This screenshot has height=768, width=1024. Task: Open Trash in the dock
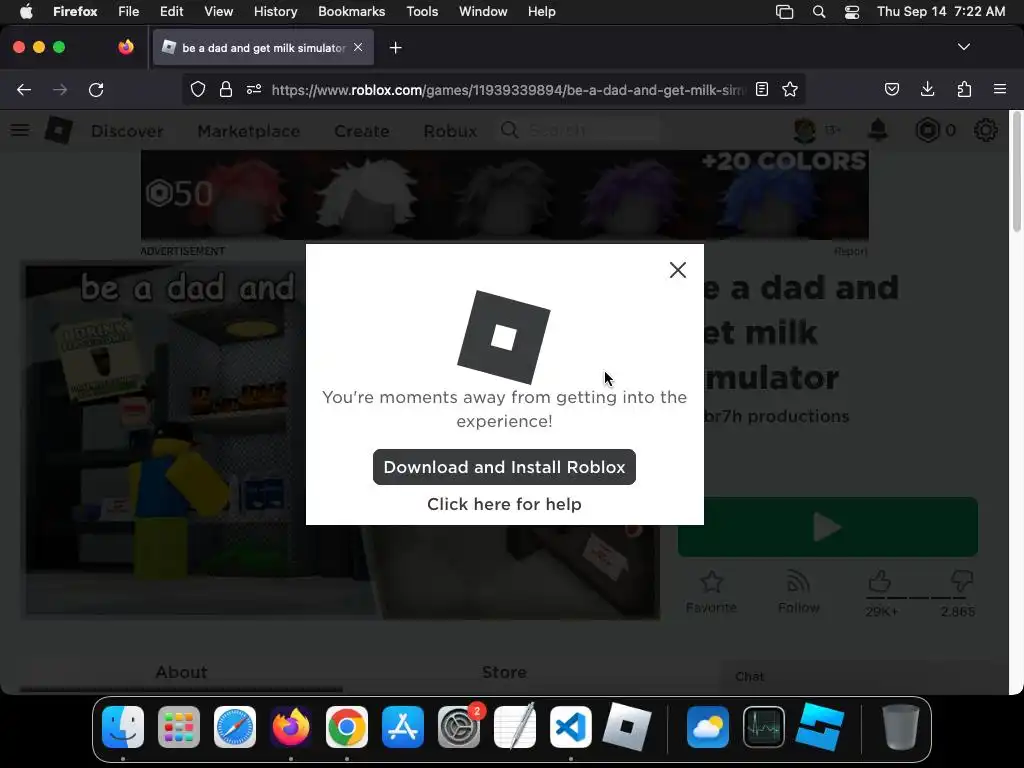click(x=901, y=727)
